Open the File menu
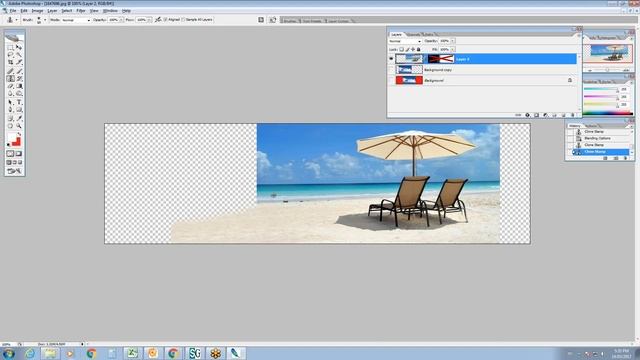Viewport: 640px width, 360px height. (13, 11)
